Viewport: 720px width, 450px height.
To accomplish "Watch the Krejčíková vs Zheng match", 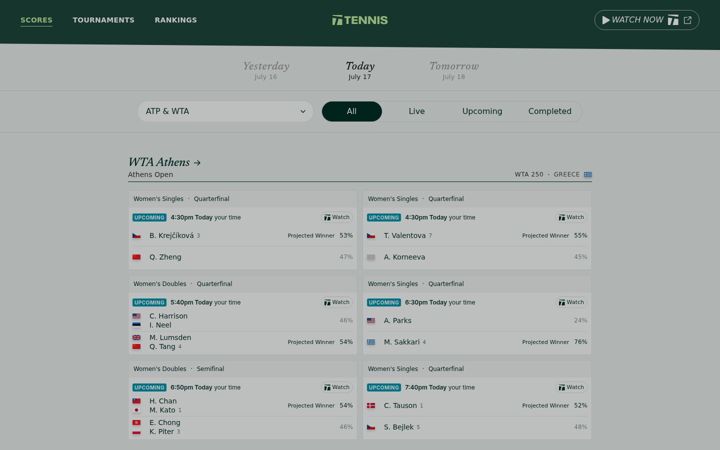I will click(x=337, y=217).
